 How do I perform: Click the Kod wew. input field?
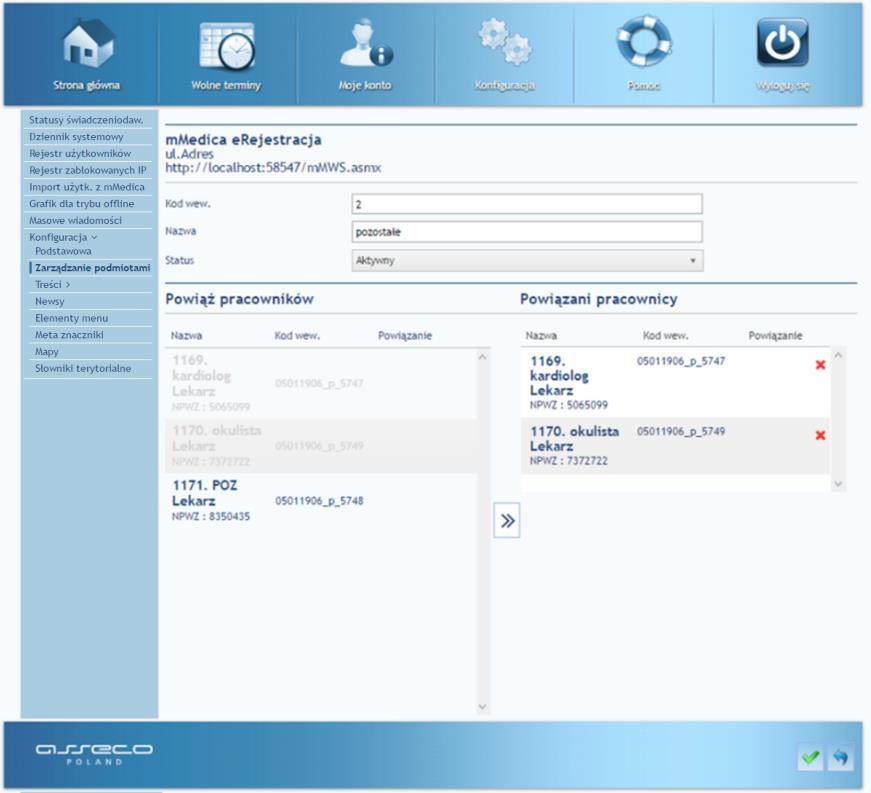click(527, 204)
